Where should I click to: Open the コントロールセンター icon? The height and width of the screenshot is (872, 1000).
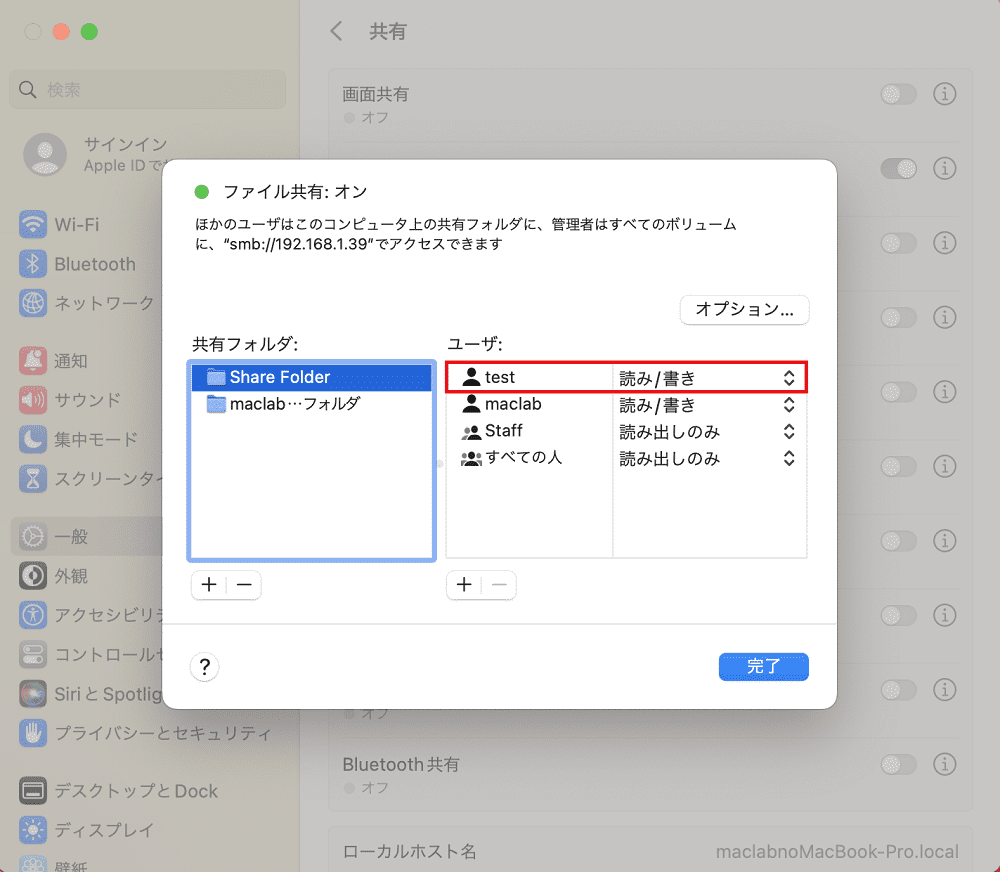pos(33,654)
